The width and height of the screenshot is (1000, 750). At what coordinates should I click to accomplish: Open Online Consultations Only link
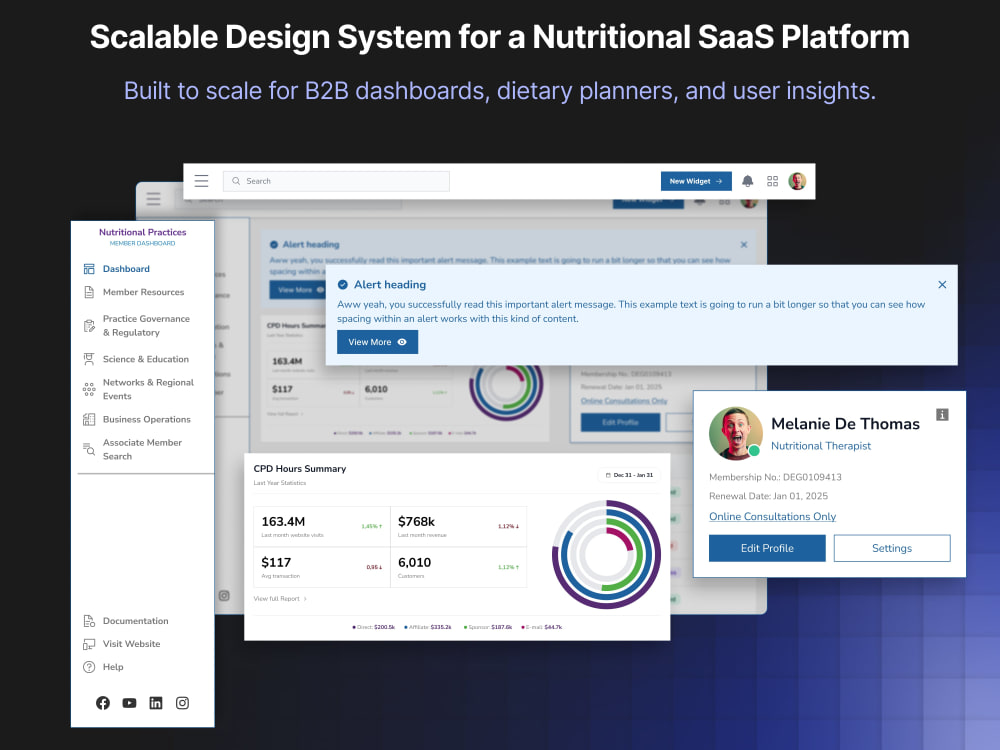772,517
